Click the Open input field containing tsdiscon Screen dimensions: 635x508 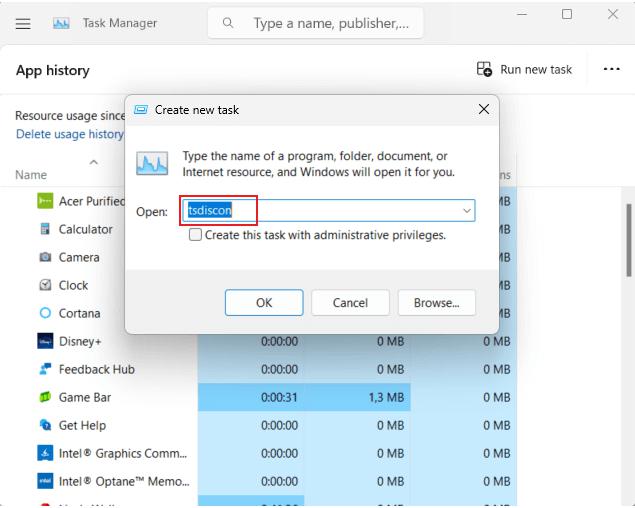coord(328,211)
